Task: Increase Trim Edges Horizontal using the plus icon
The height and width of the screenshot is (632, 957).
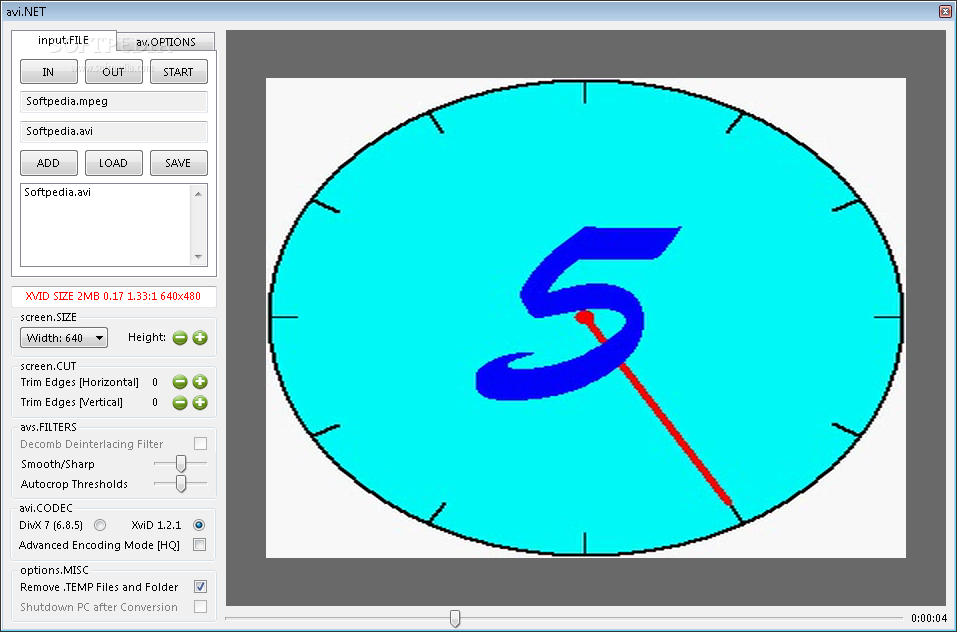Action: point(200,382)
